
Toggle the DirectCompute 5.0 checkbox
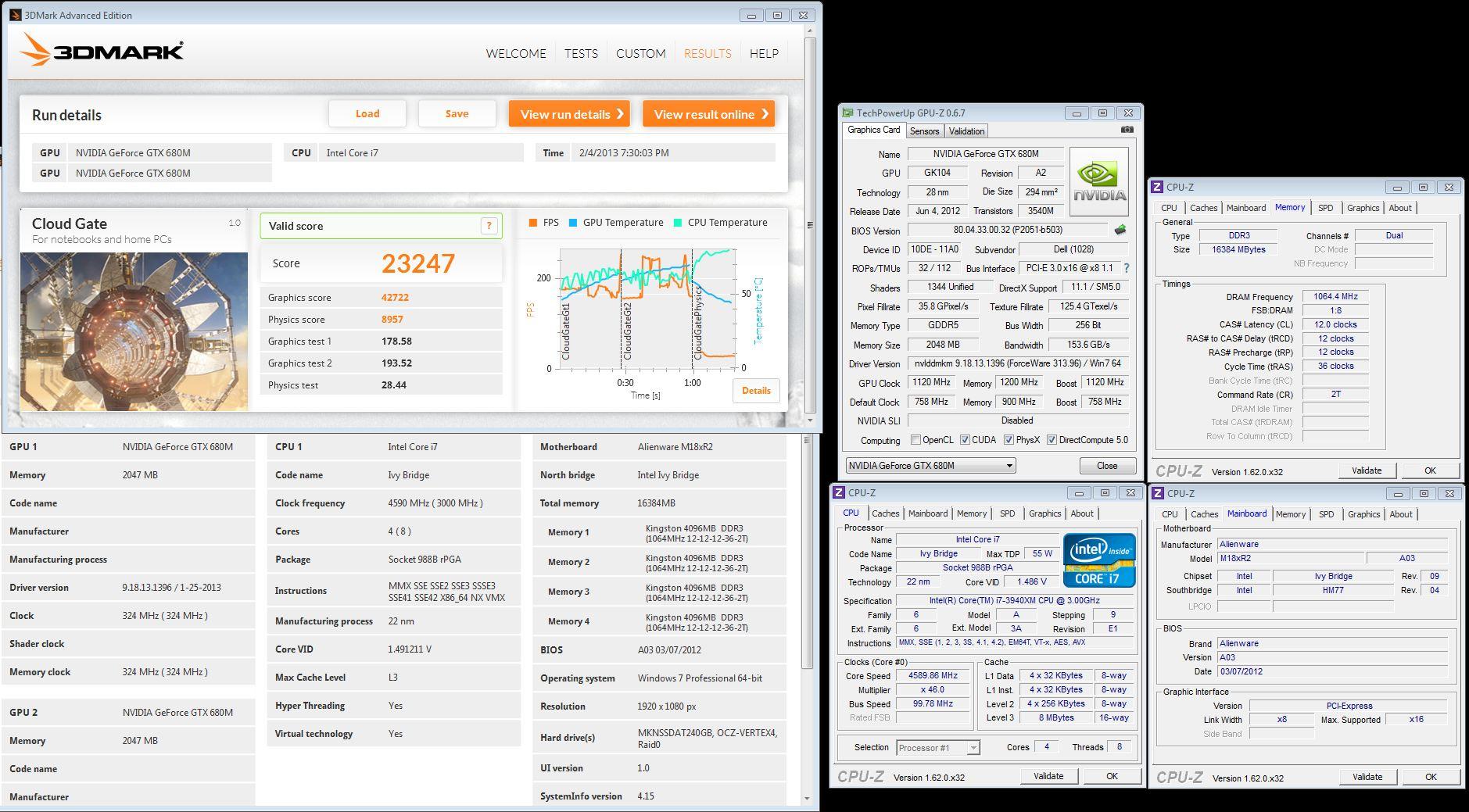click(1052, 440)
